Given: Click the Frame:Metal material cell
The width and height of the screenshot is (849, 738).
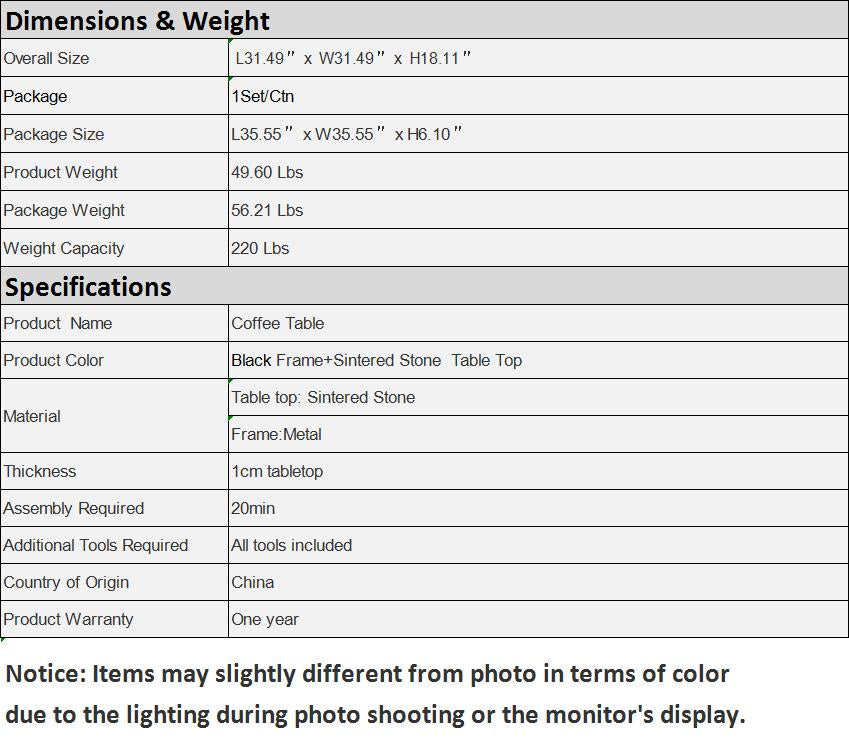Looking at the screenshot, I should [x=277, y=435].
